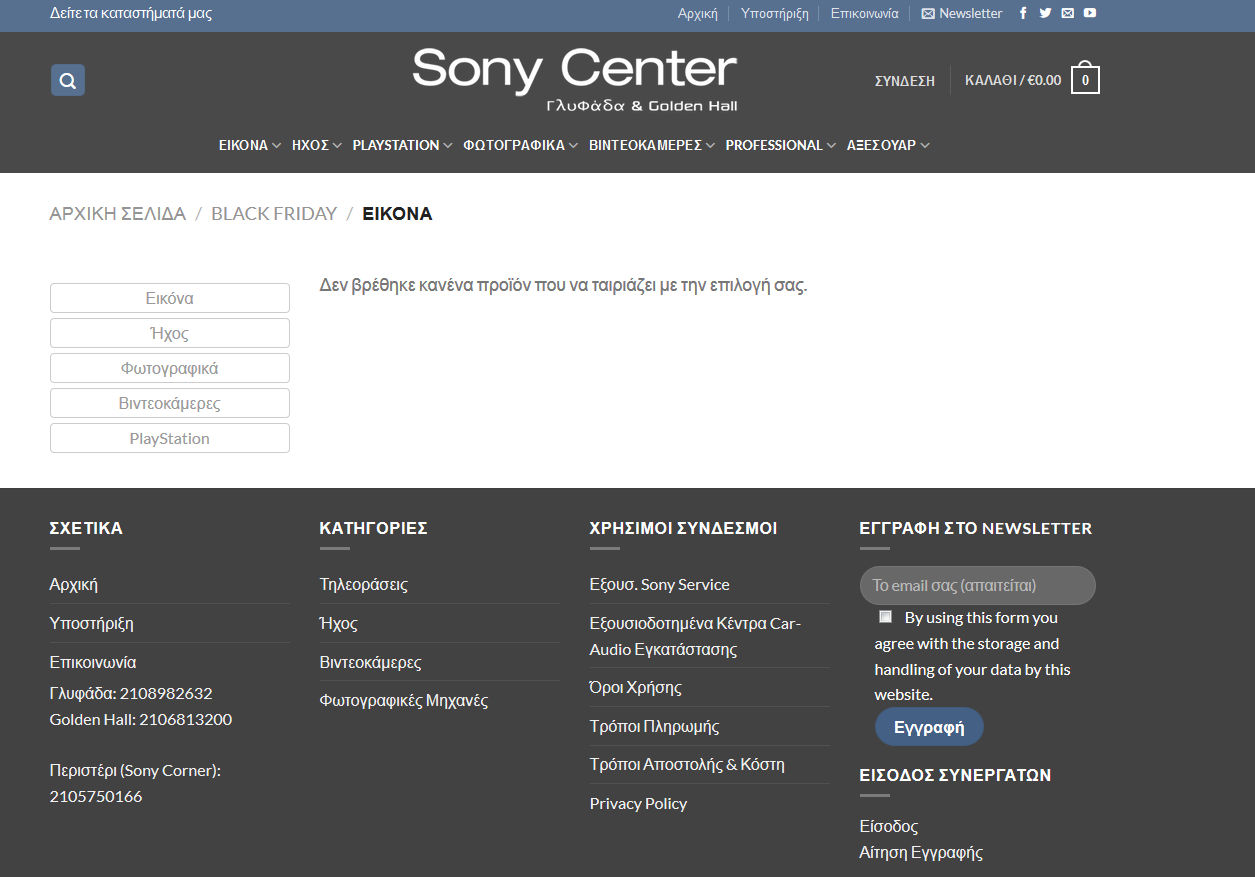Click the ΕΙΚΟΝΑ breadcrumb current page text
The width and height of the screenshot is (1255, 877).
(x=397, y=213)
